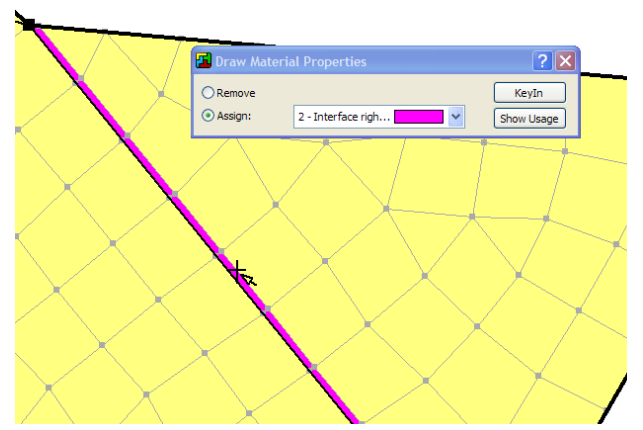The height and width of the screenshot is (430, 643).
Task: Click the '2 - Interface righ...' material text
Action: [x=344, y=117]
